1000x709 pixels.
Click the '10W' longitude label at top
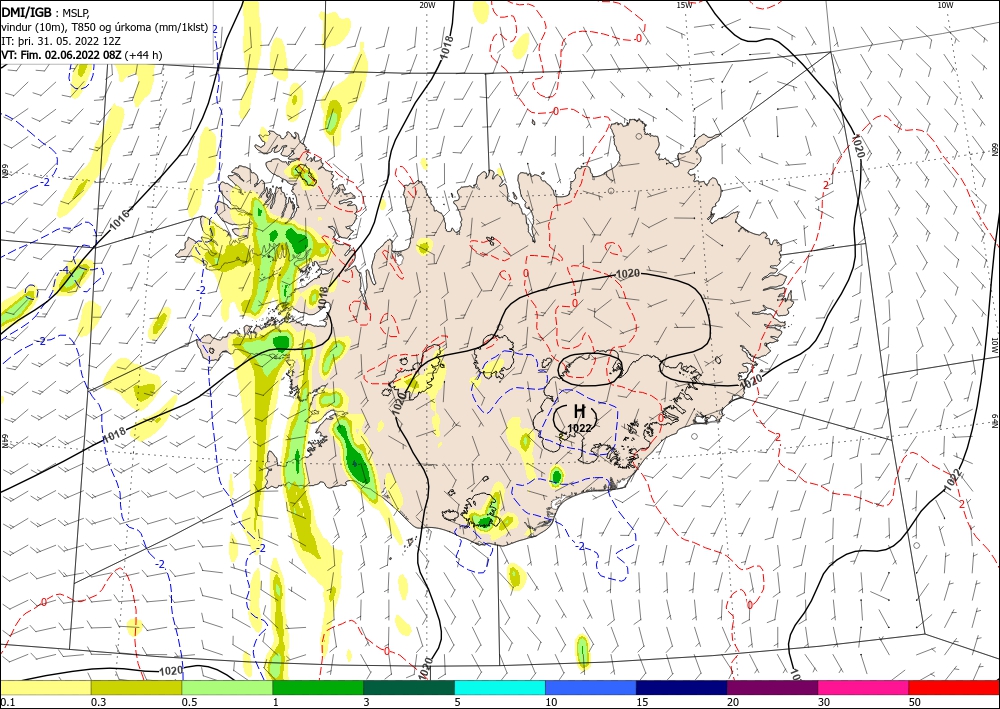[945, 5]
